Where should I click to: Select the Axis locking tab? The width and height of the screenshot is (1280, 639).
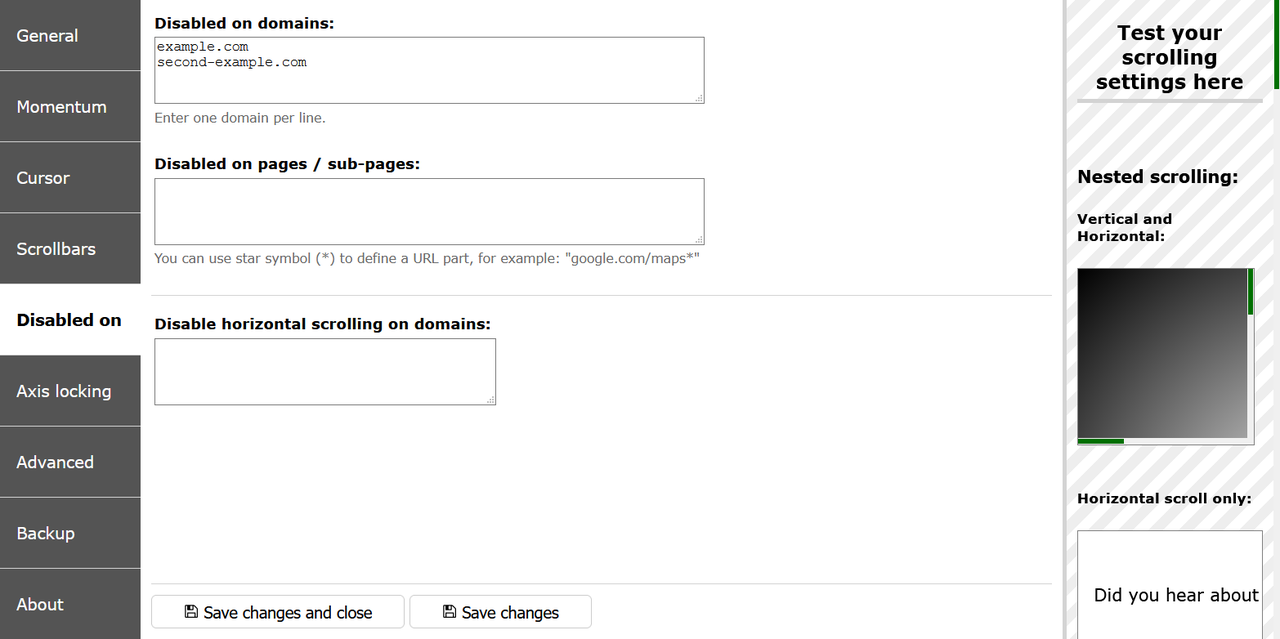(x=70, y=391)
